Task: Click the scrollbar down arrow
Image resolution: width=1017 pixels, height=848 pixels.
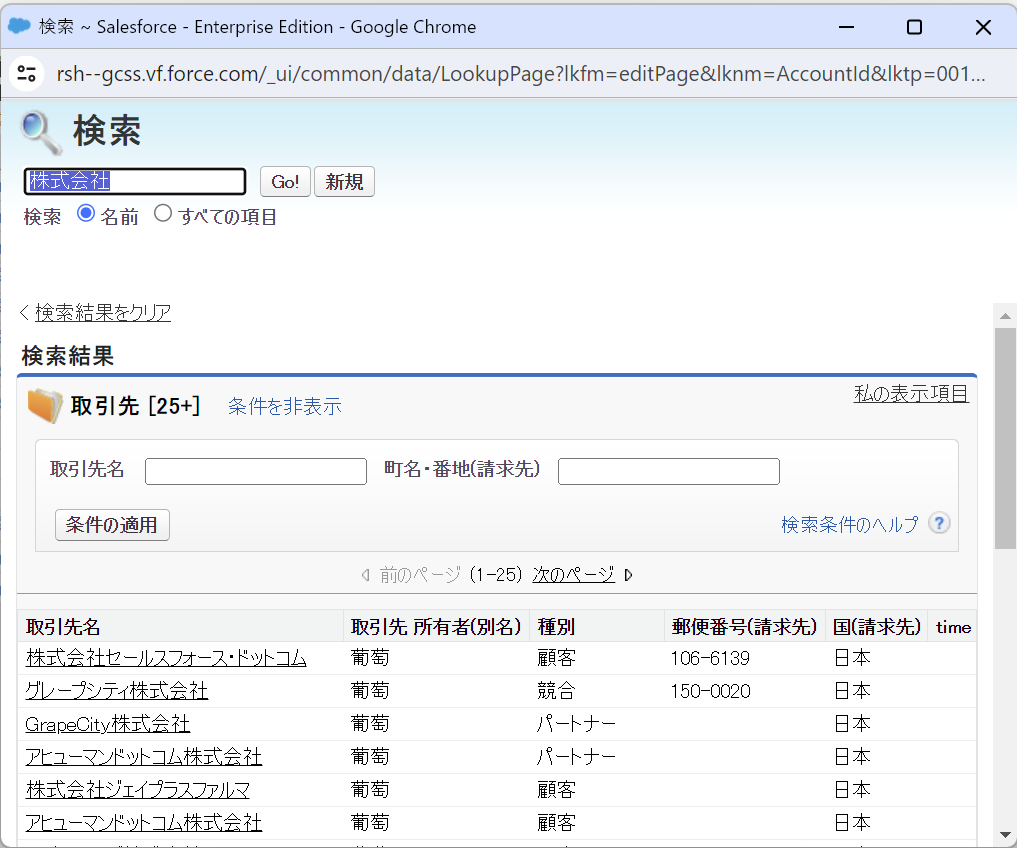Action: (x=1005, y=835)
